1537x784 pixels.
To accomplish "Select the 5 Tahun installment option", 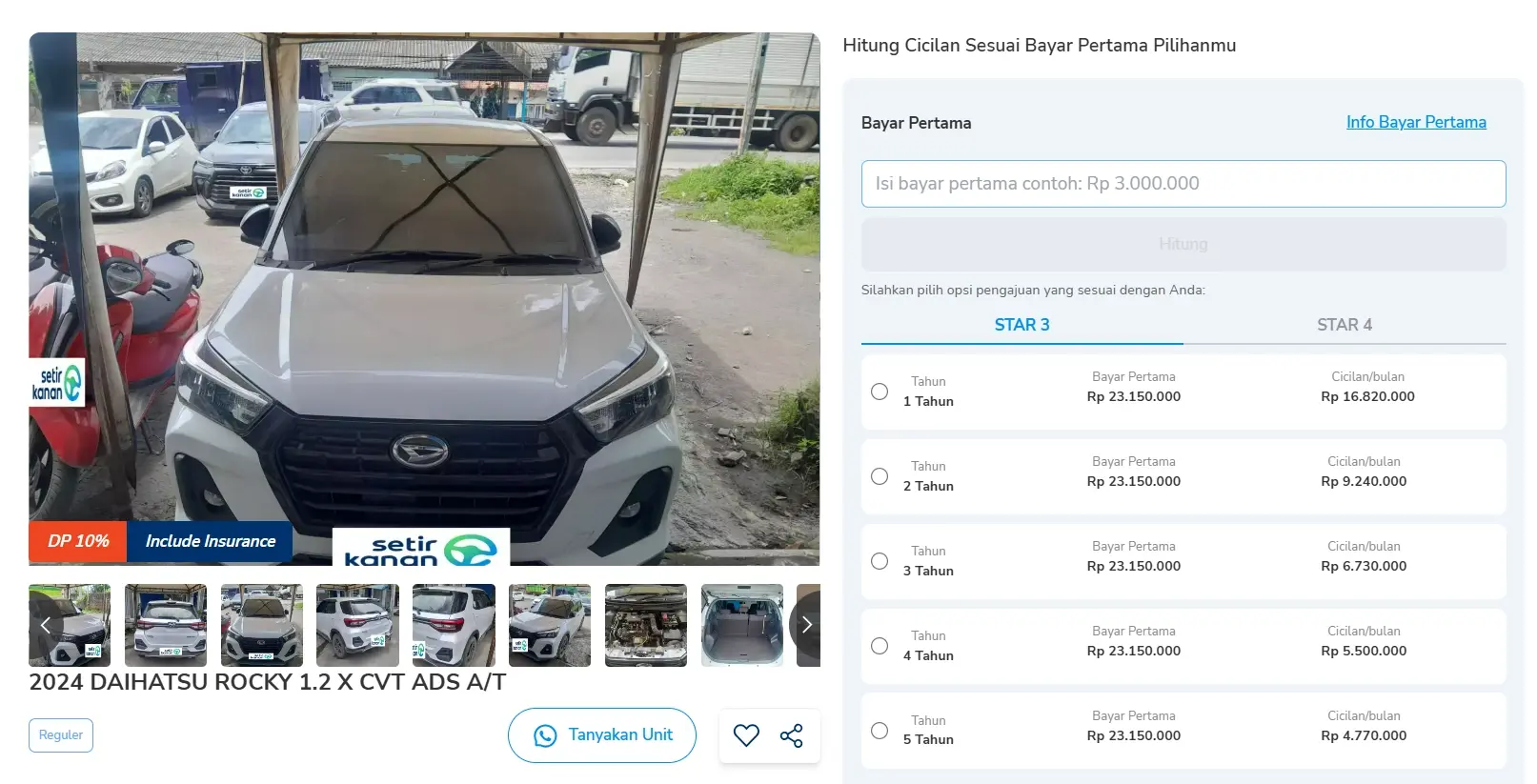I will pyautogui.click(x=880, y=731).
